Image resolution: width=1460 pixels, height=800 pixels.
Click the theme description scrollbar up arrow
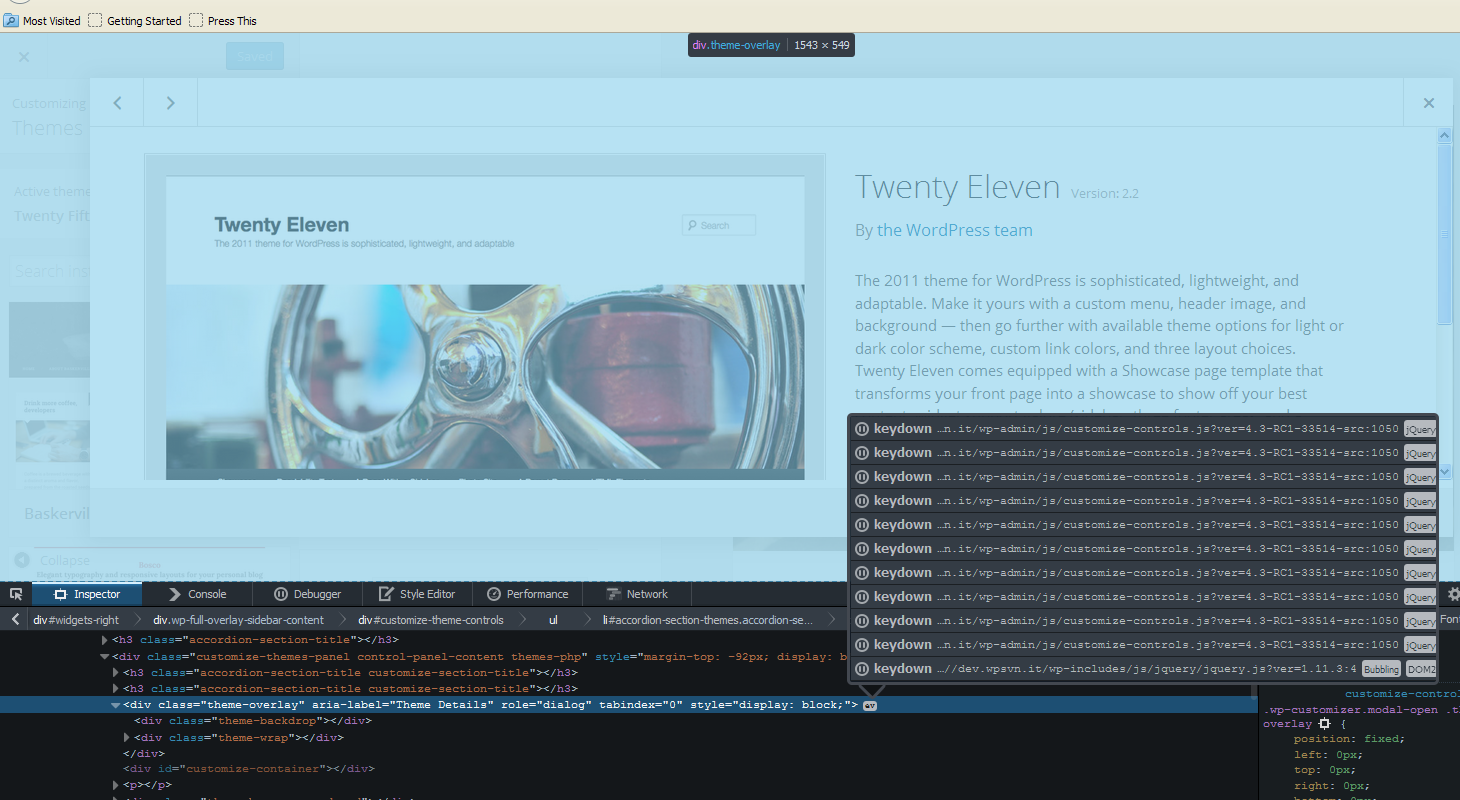pos(1445,136)
